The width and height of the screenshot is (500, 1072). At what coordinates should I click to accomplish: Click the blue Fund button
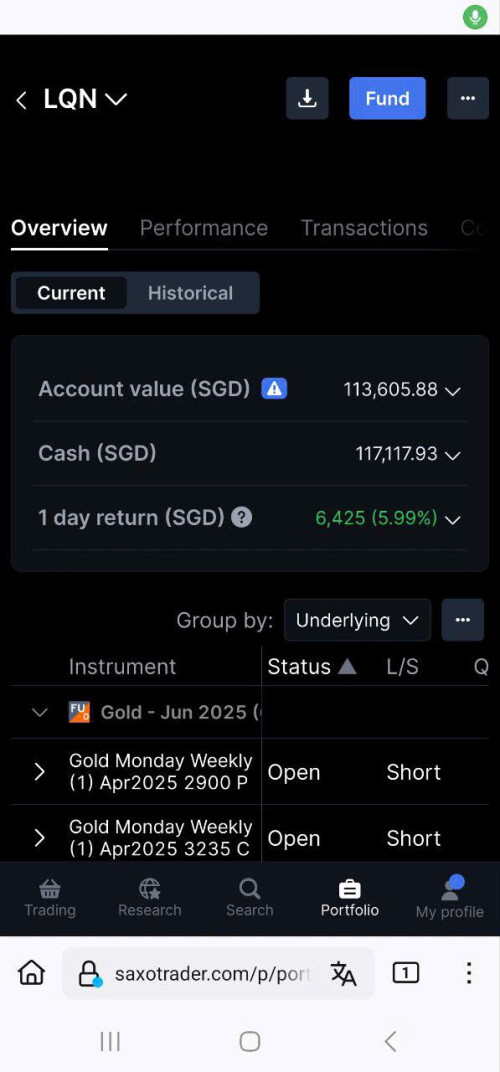tap(387, 98)
